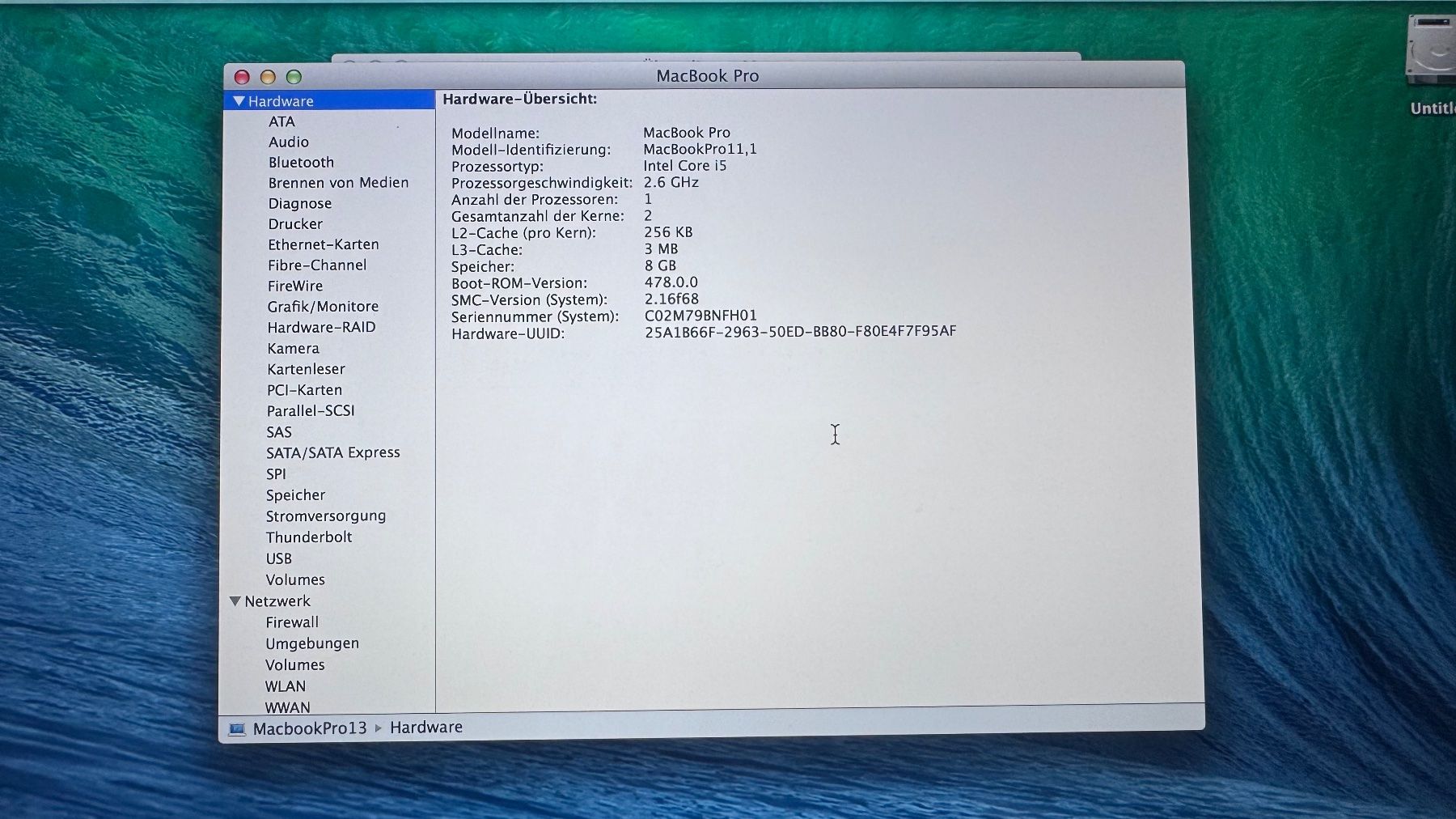Collapse the Hardware section triangle
This screenshot has width=1456, height=819.
coord(239,101)
